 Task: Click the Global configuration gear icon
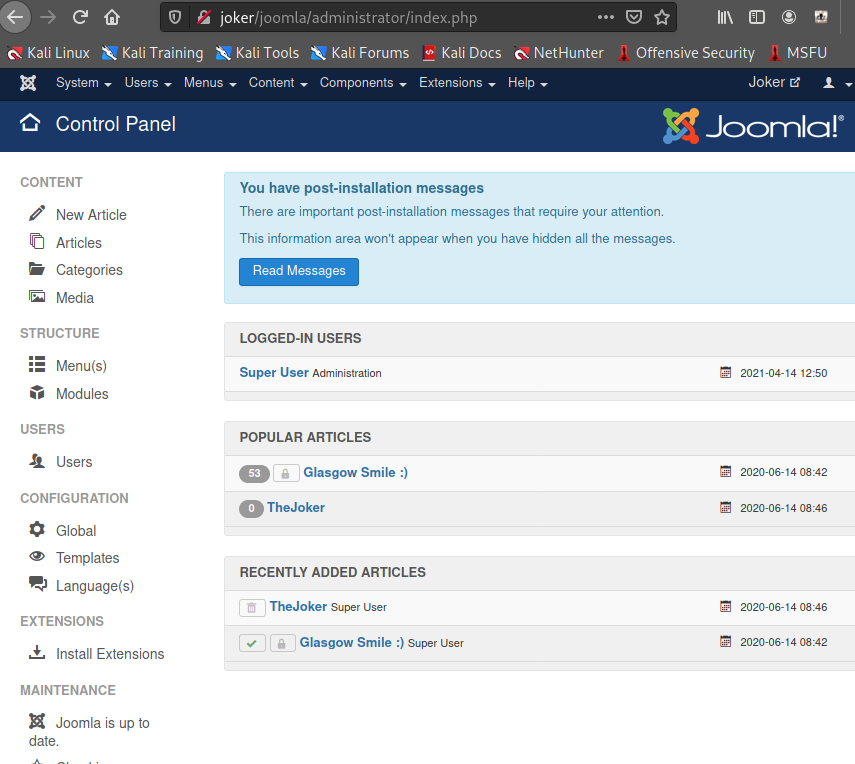[37, 529]
